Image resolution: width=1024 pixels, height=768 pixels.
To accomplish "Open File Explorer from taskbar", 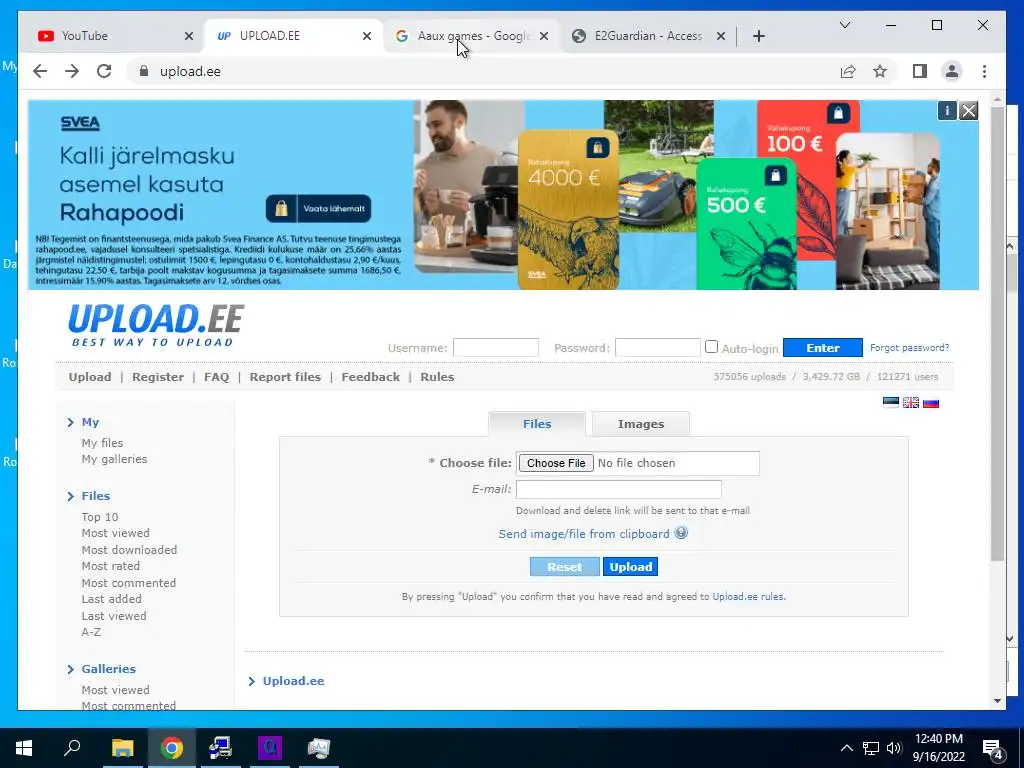I will [x=122, y=748].
